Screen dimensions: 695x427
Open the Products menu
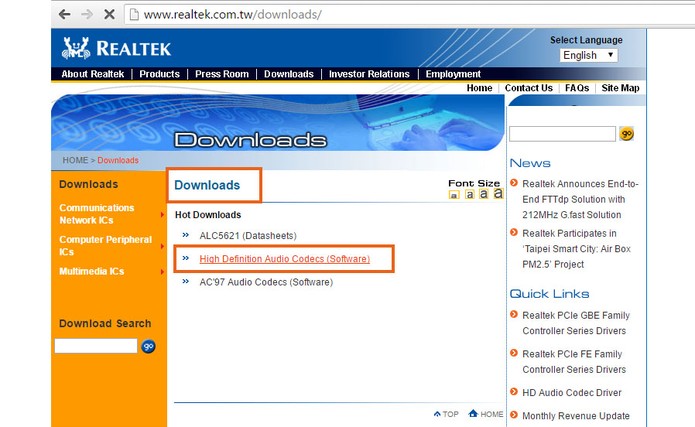coord(160,74)
